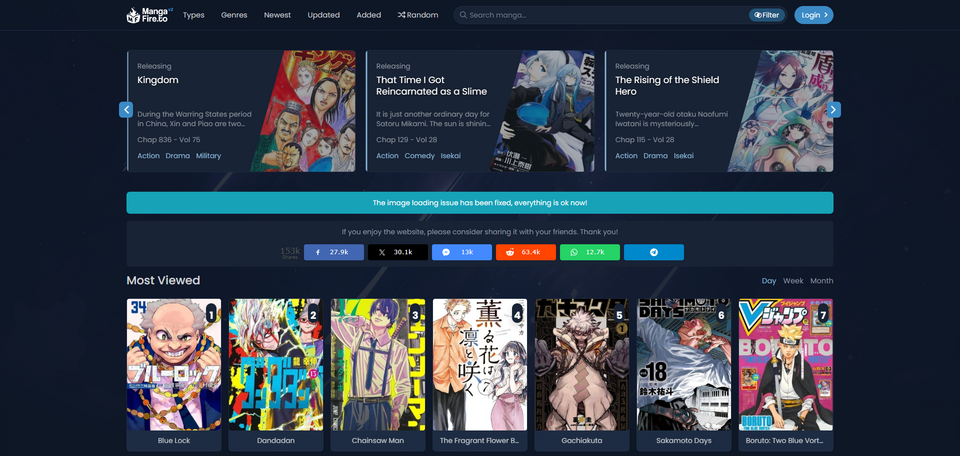Open the Newest page
Image resolution: width=960 pixels, height=456 pixels.
[277, 15]
